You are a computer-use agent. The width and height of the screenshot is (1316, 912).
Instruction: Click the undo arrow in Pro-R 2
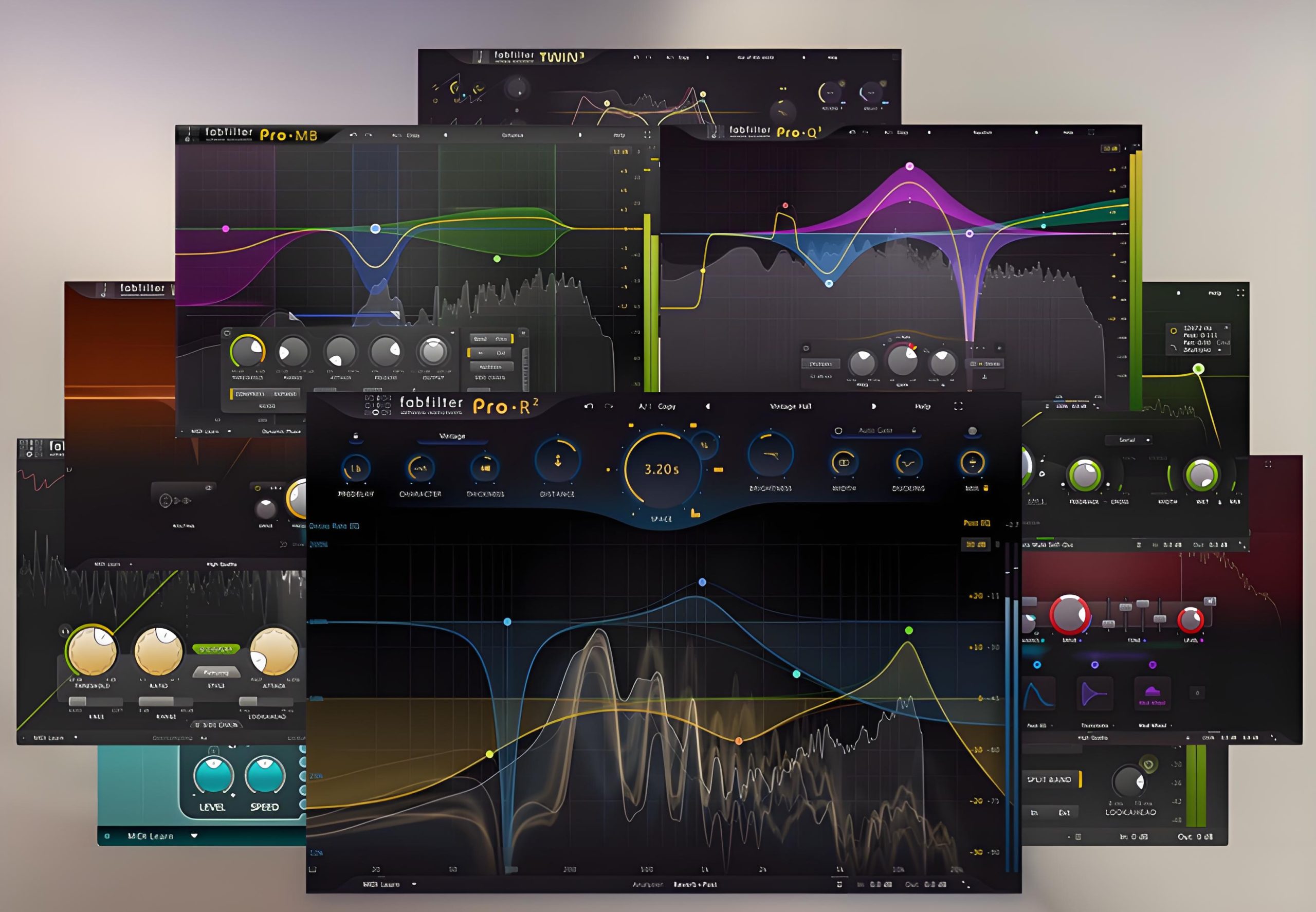(589, 406)
